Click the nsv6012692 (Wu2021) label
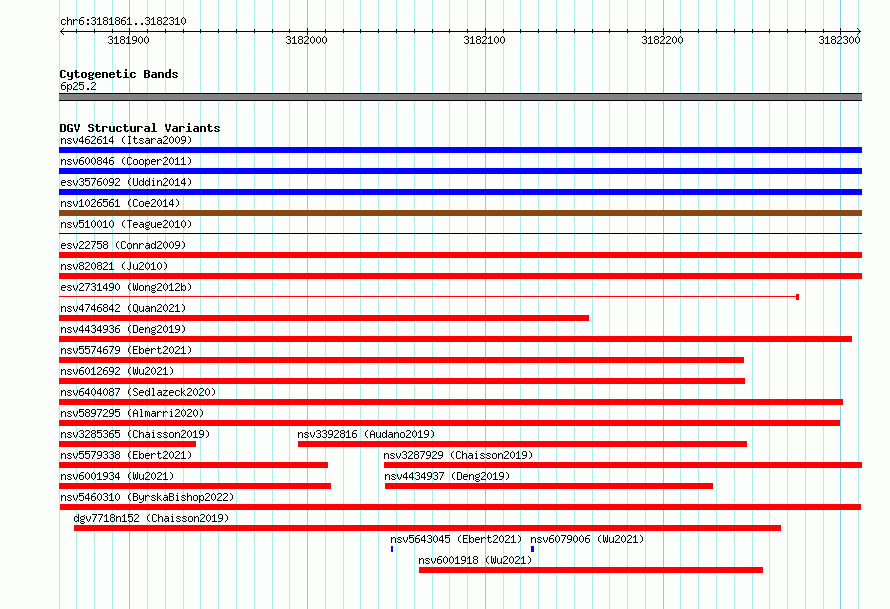Image resolution: width=890 pixels, height=609 pixels. click(x=117, y=371)
